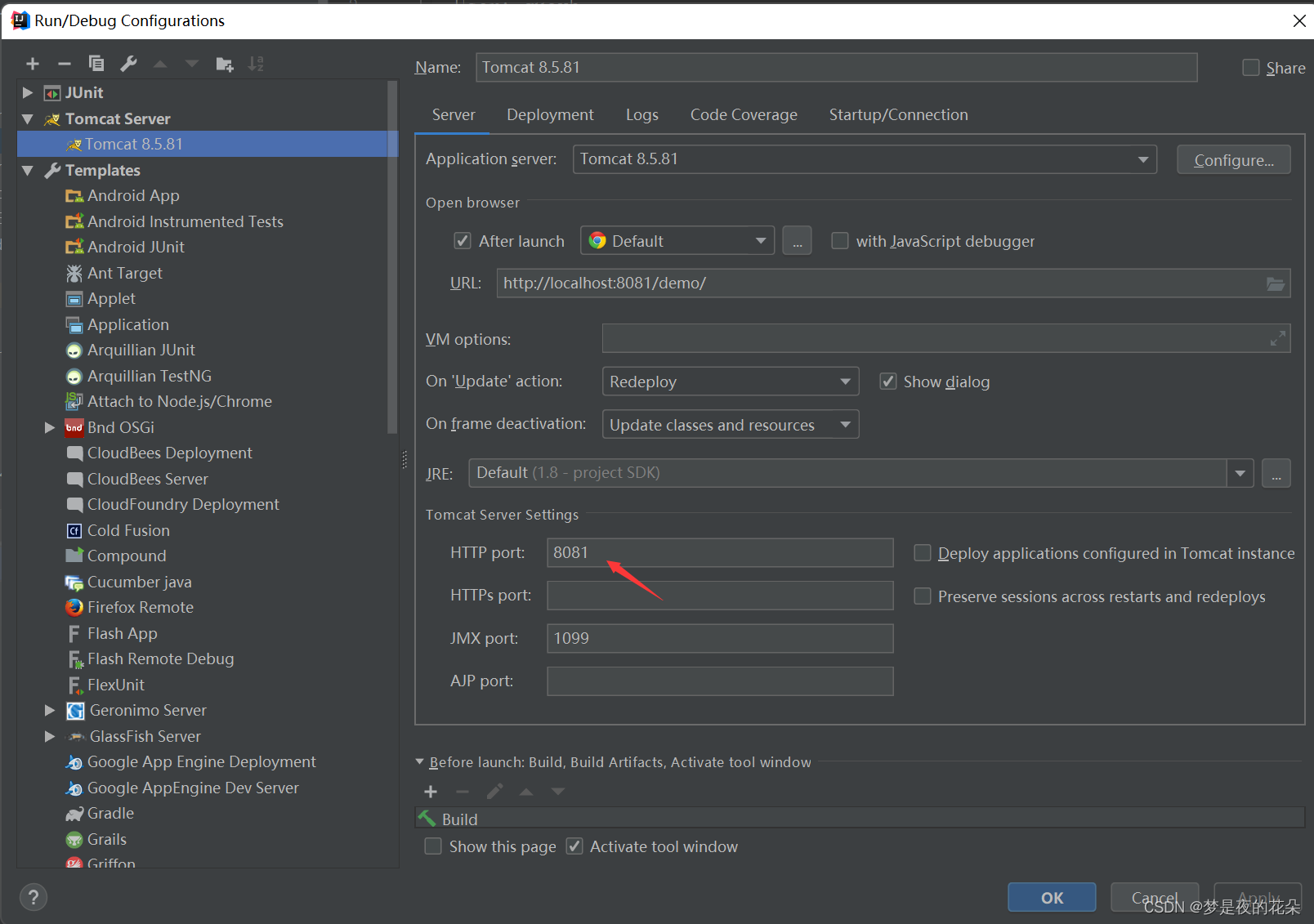Open On 'Update' action dropdown
1314x924 pixels.
point(731,382)
